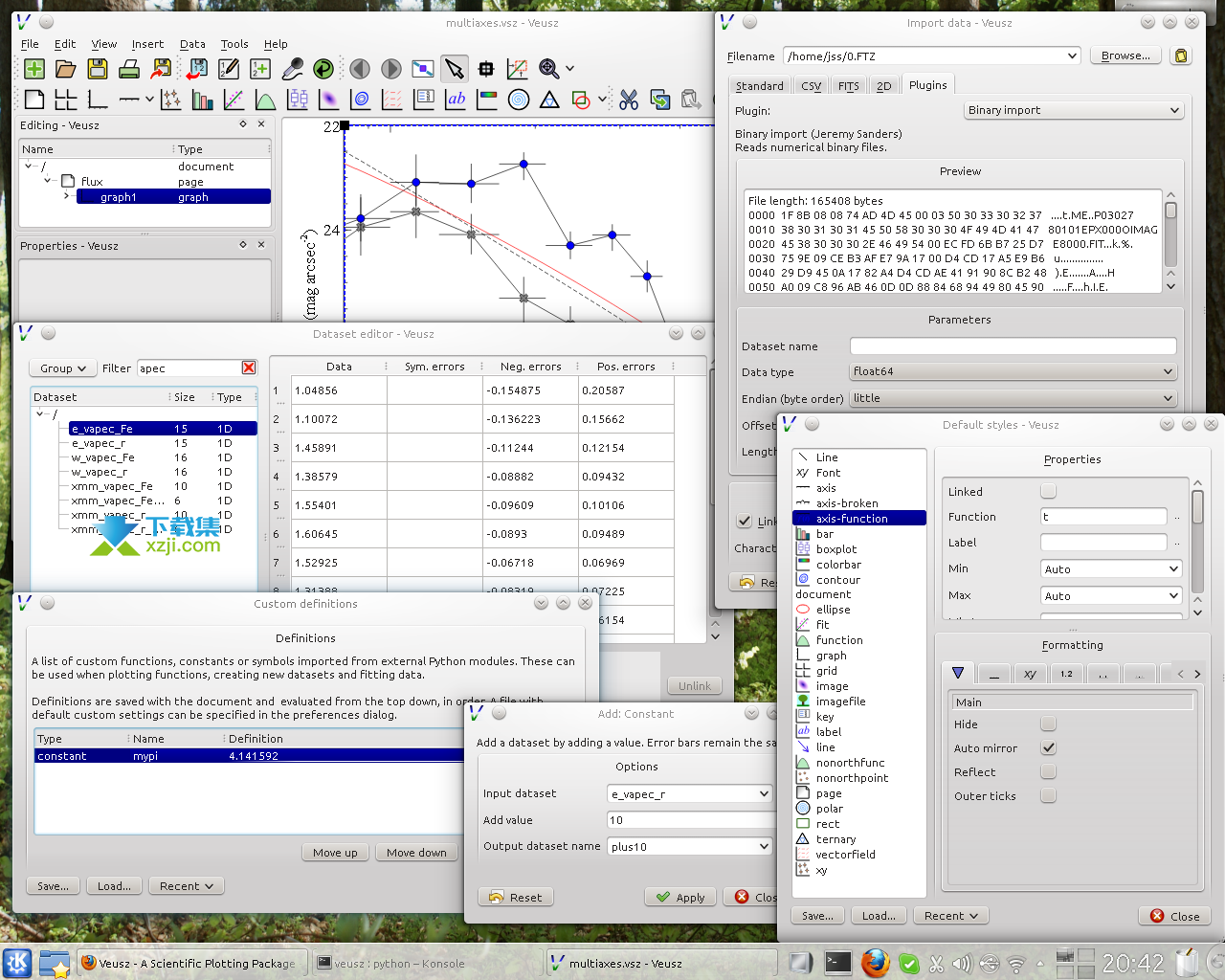Switch to the FITS import tab
The image size is (1225, 980).
(849, 85)
